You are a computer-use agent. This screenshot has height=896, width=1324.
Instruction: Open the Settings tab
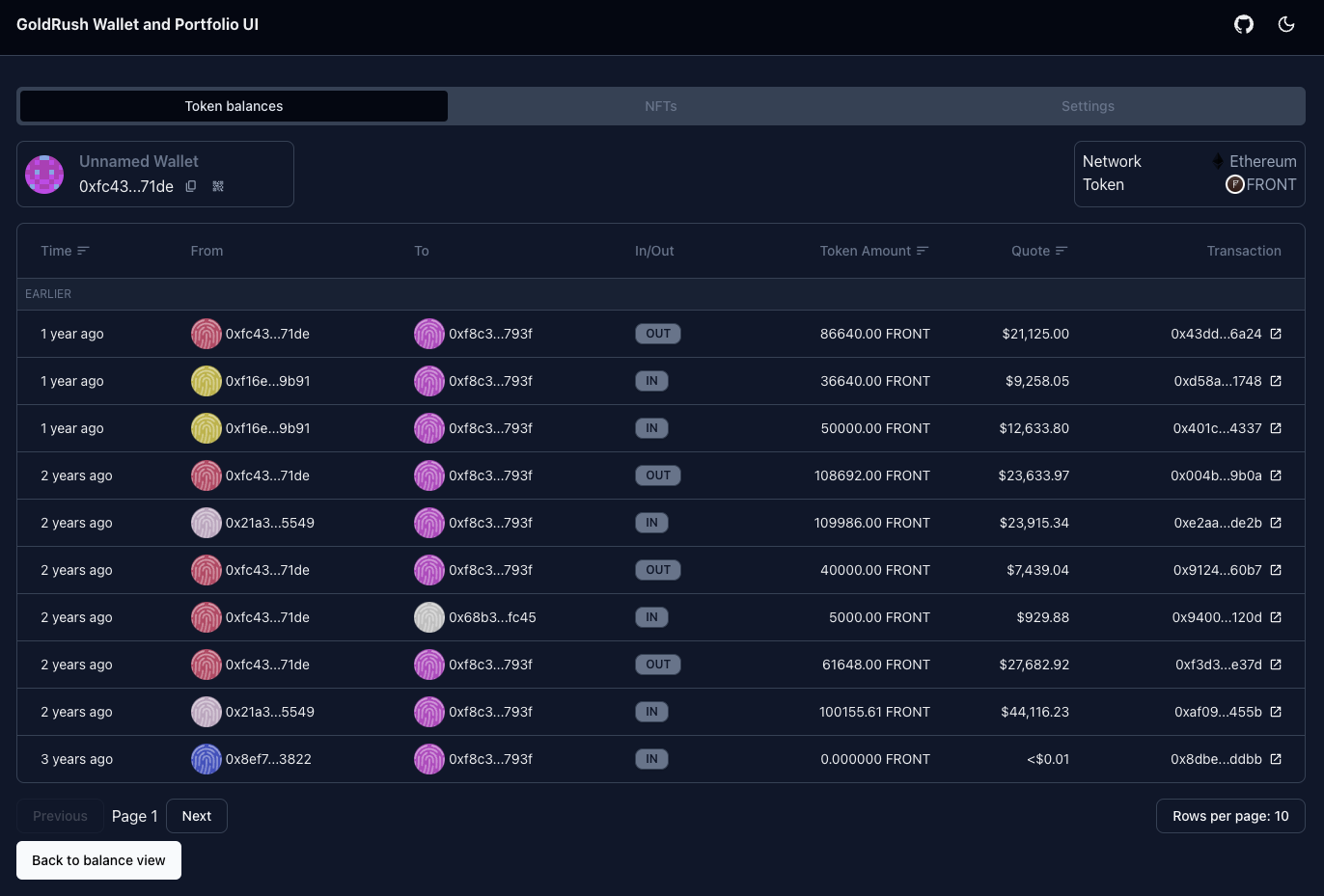coord(1088,106)
